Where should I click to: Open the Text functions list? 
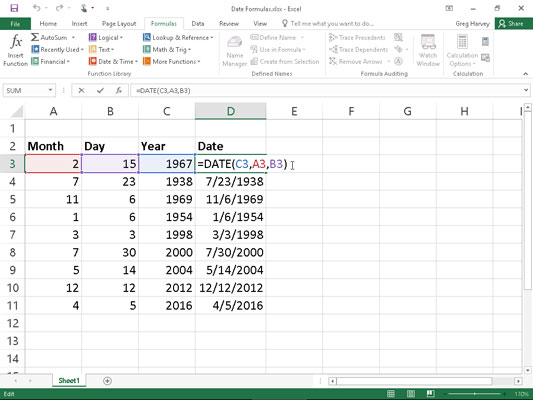coord(101,50)
